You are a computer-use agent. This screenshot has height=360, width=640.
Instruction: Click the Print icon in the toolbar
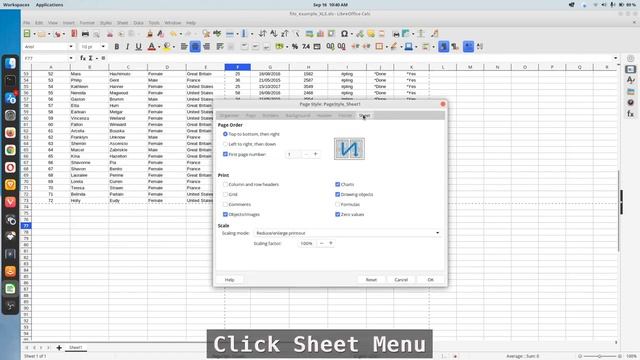tap(85, 33)
